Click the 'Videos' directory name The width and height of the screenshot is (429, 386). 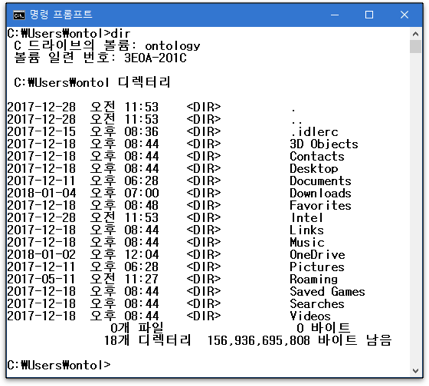[x=310, y=316]
